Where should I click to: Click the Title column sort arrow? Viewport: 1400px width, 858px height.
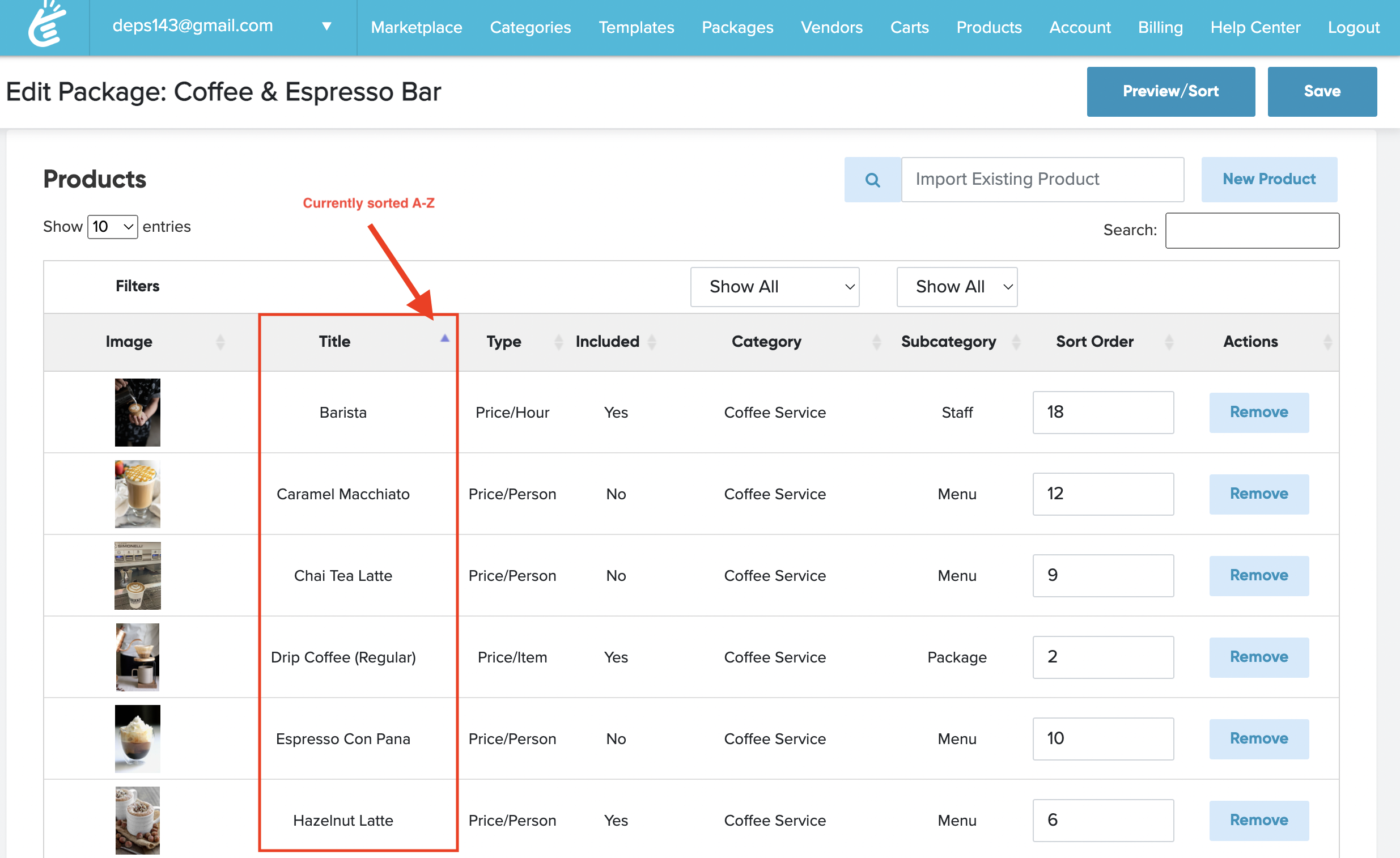pyautogui.click(x=444, y=339)
